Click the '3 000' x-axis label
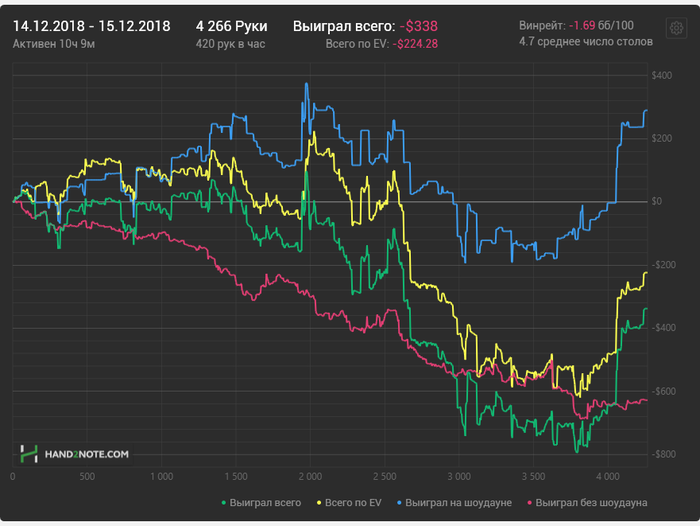The image size is (700, 526). click(x=459, y=477)
